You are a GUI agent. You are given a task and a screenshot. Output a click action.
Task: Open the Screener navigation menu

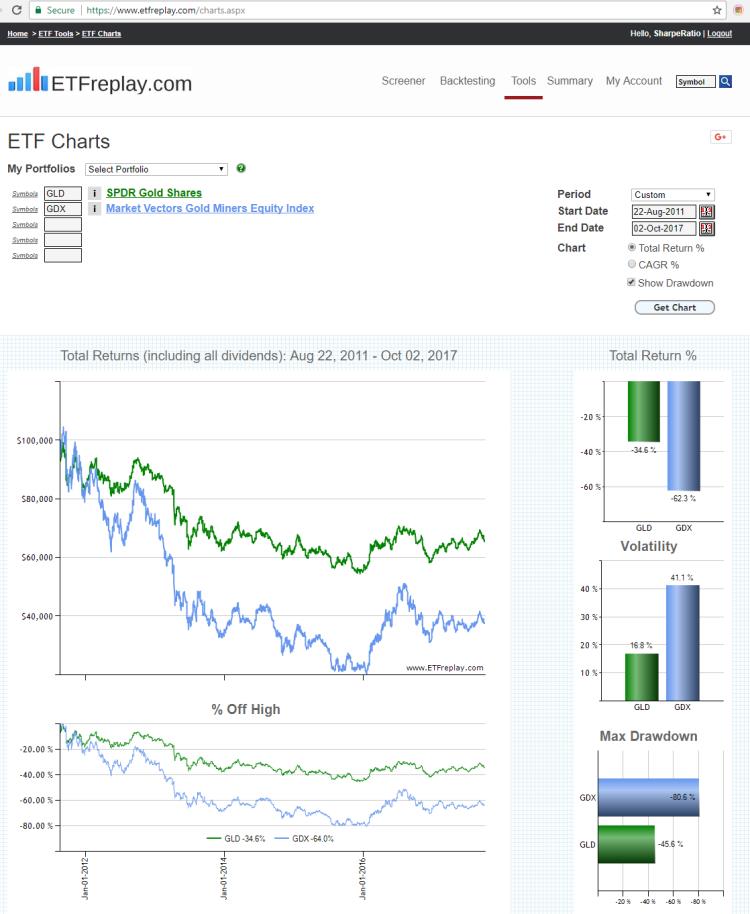[x=403, y=81]
